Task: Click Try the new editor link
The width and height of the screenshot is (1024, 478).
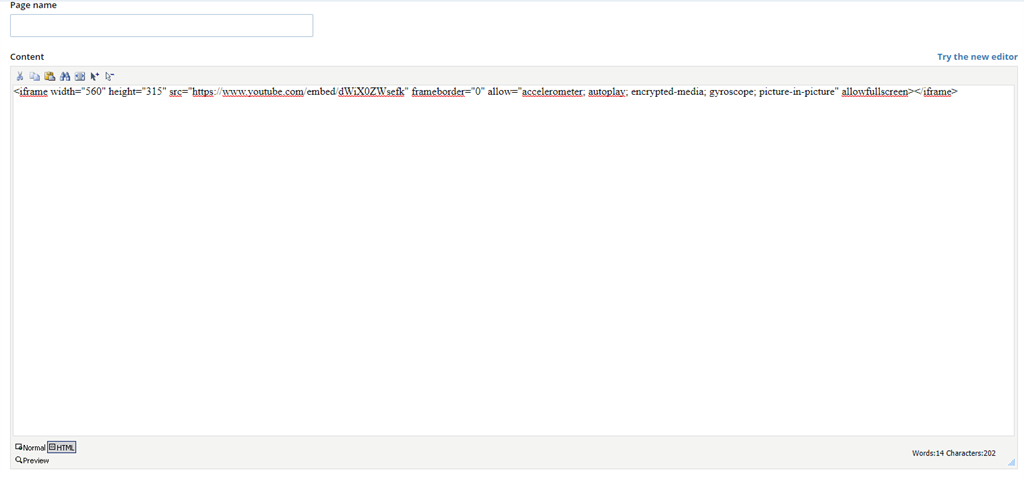Action: click(977, 57)
